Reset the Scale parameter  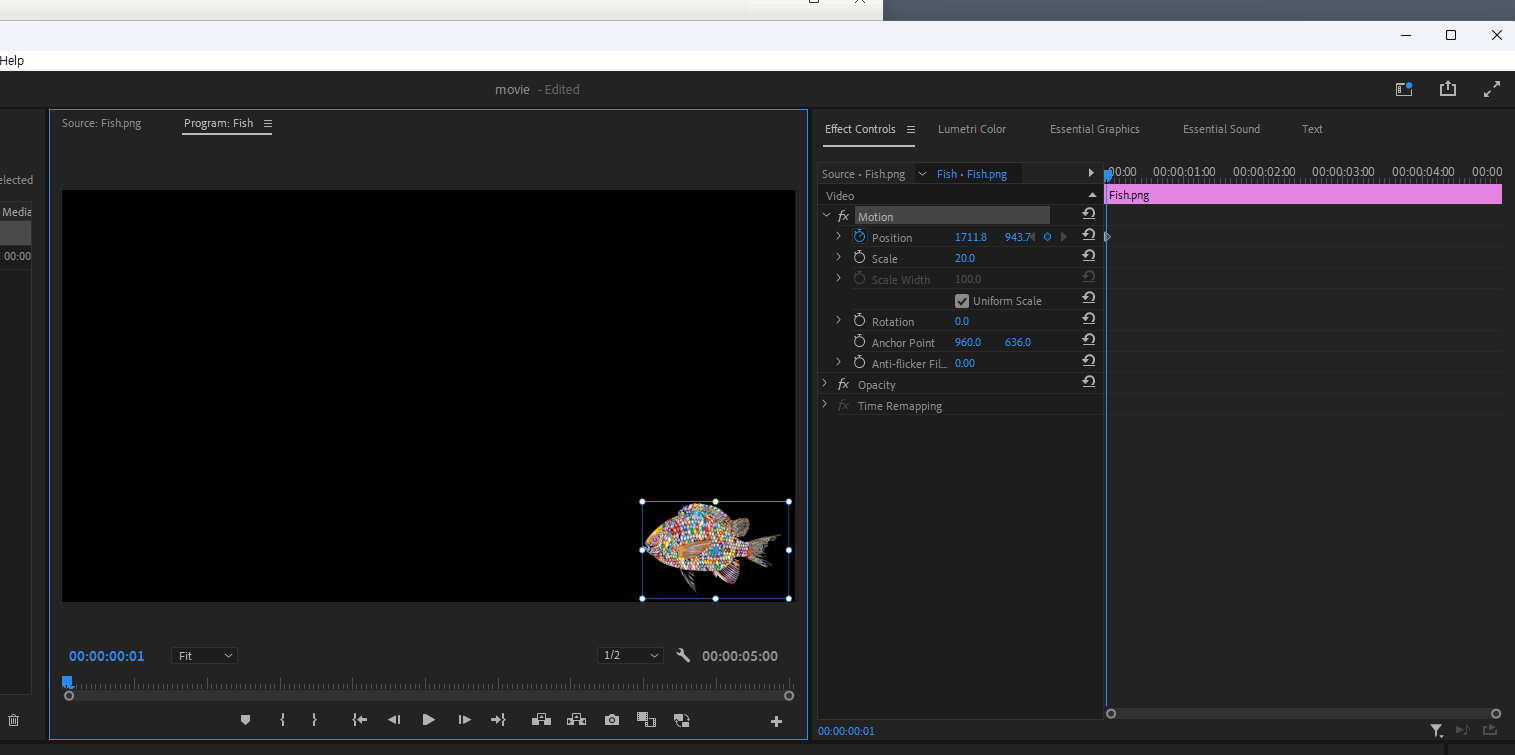point(1088,257)
